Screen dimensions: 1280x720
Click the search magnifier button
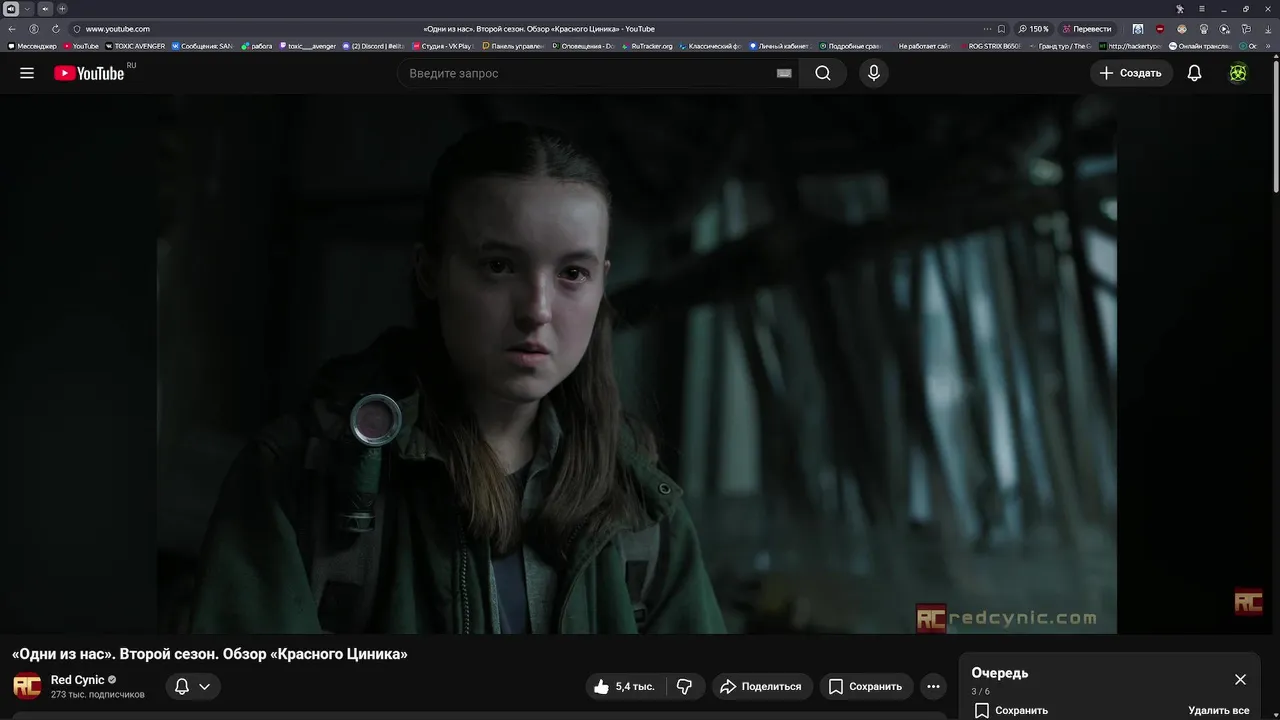[x=822, y=73]
